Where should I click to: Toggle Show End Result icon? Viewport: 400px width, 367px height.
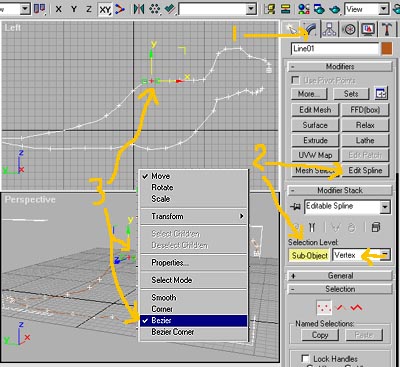click(x=312, y=227)
